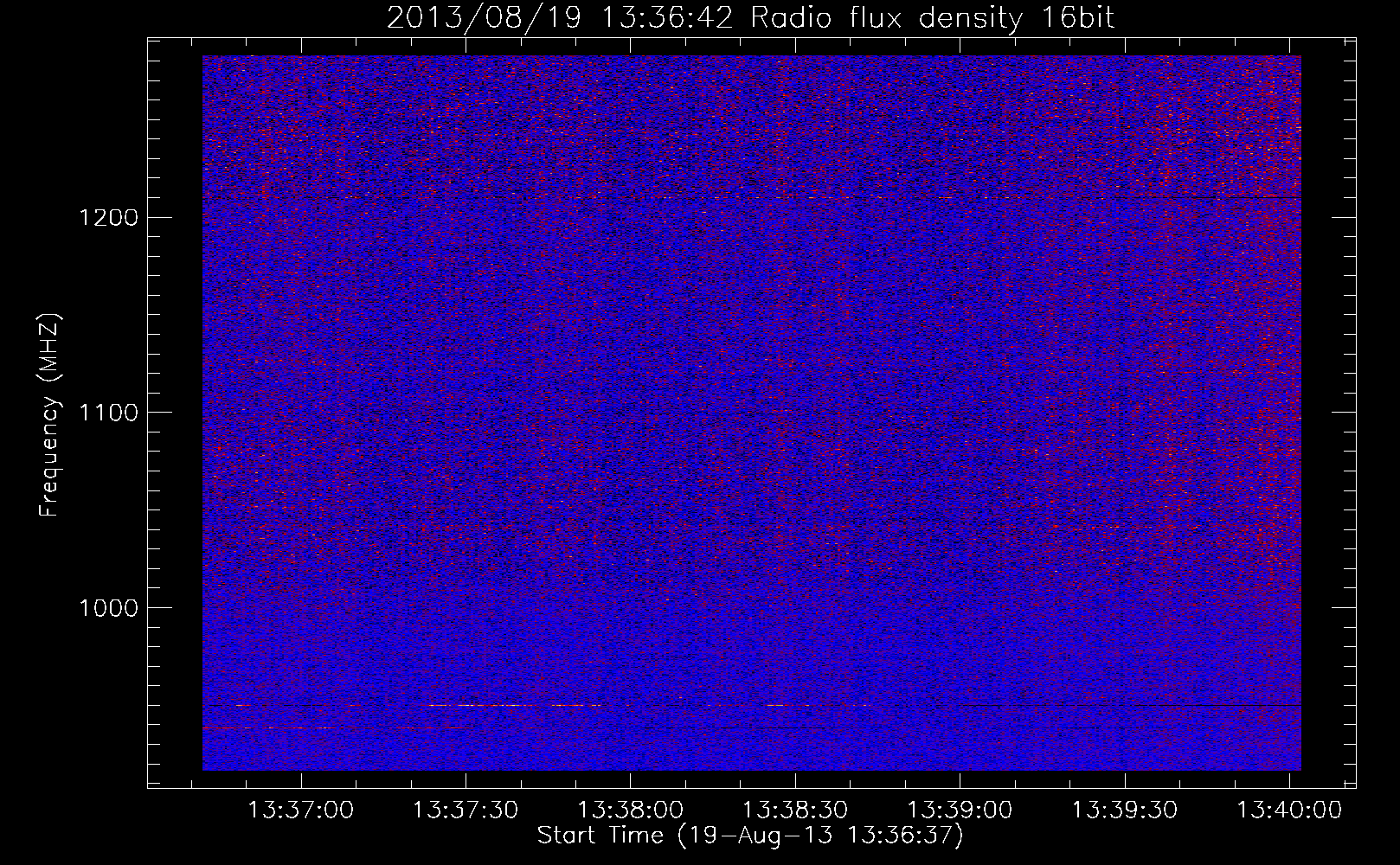Select the 'Start Time (19-Aug-13 13:36:37)' axis caption
Screen dimensions: 1400x865
click(x=750, y=836)
